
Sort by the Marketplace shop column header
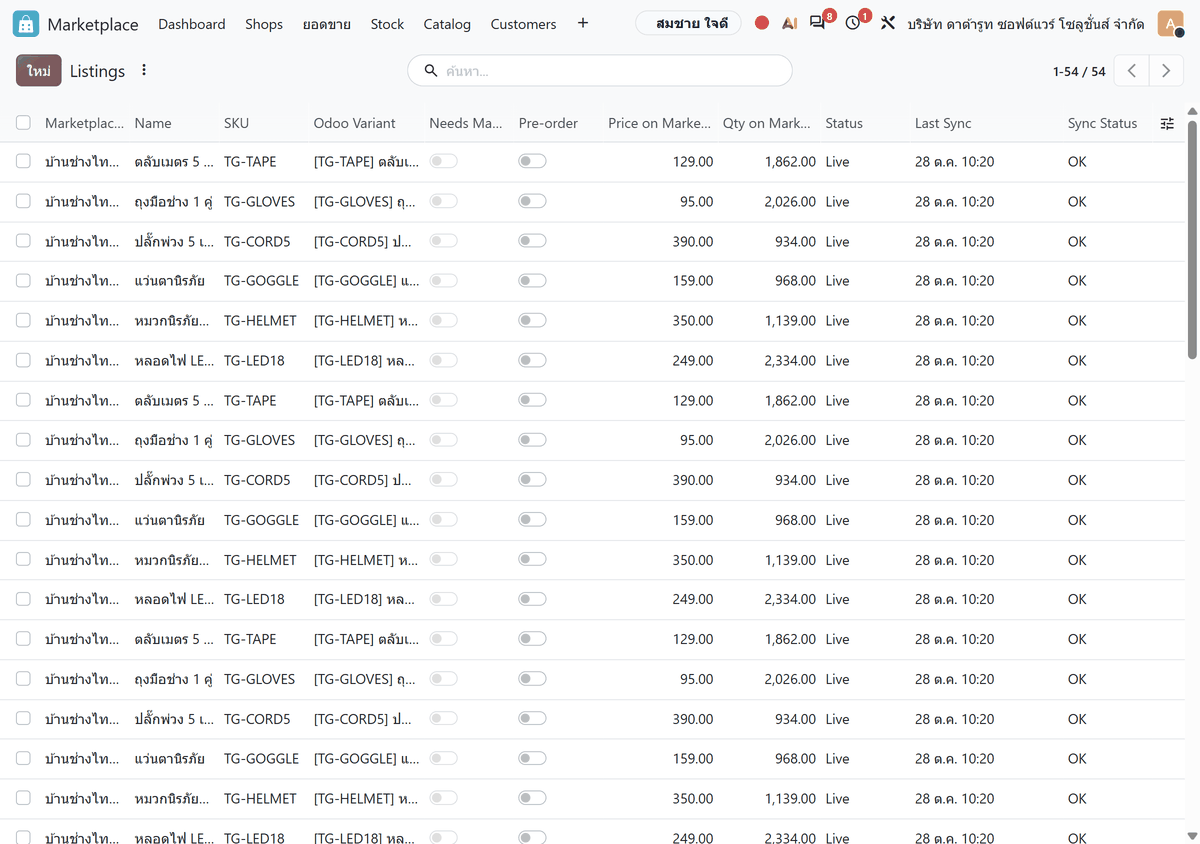pyautogui.click(x=85, y=124)
